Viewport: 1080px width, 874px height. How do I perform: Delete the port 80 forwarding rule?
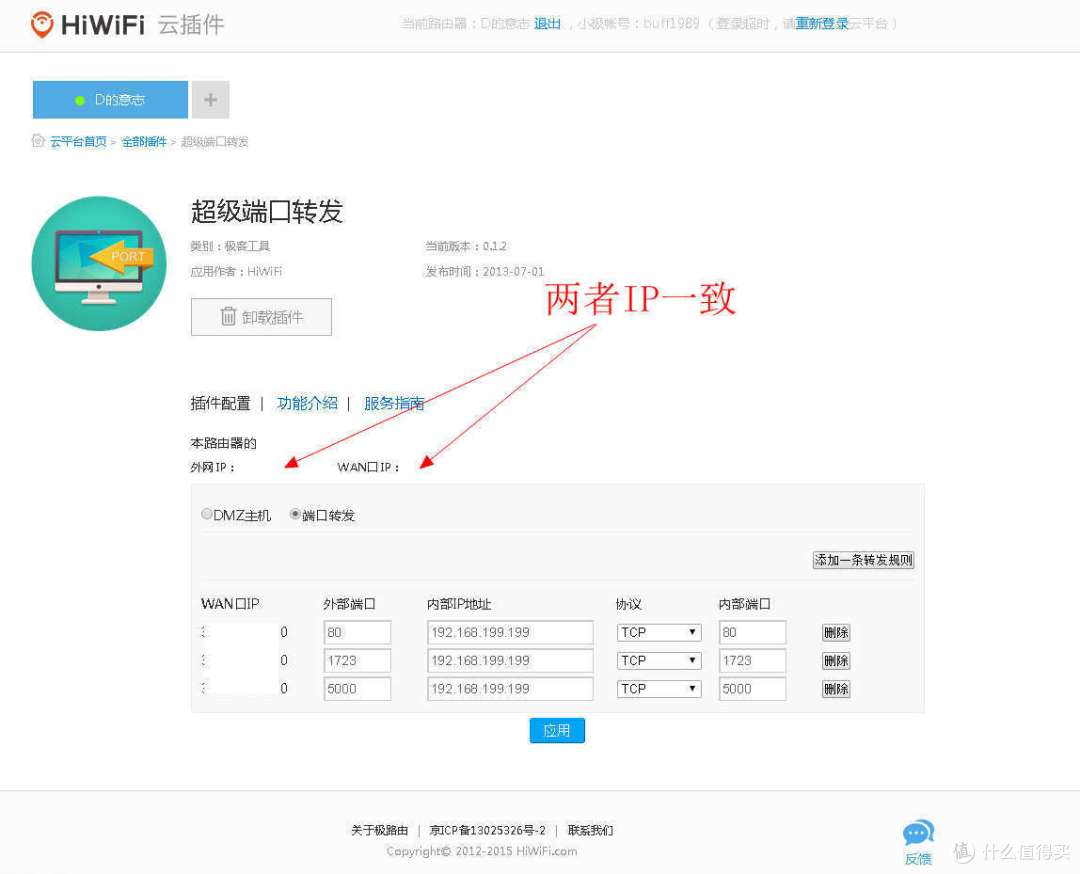836,632
